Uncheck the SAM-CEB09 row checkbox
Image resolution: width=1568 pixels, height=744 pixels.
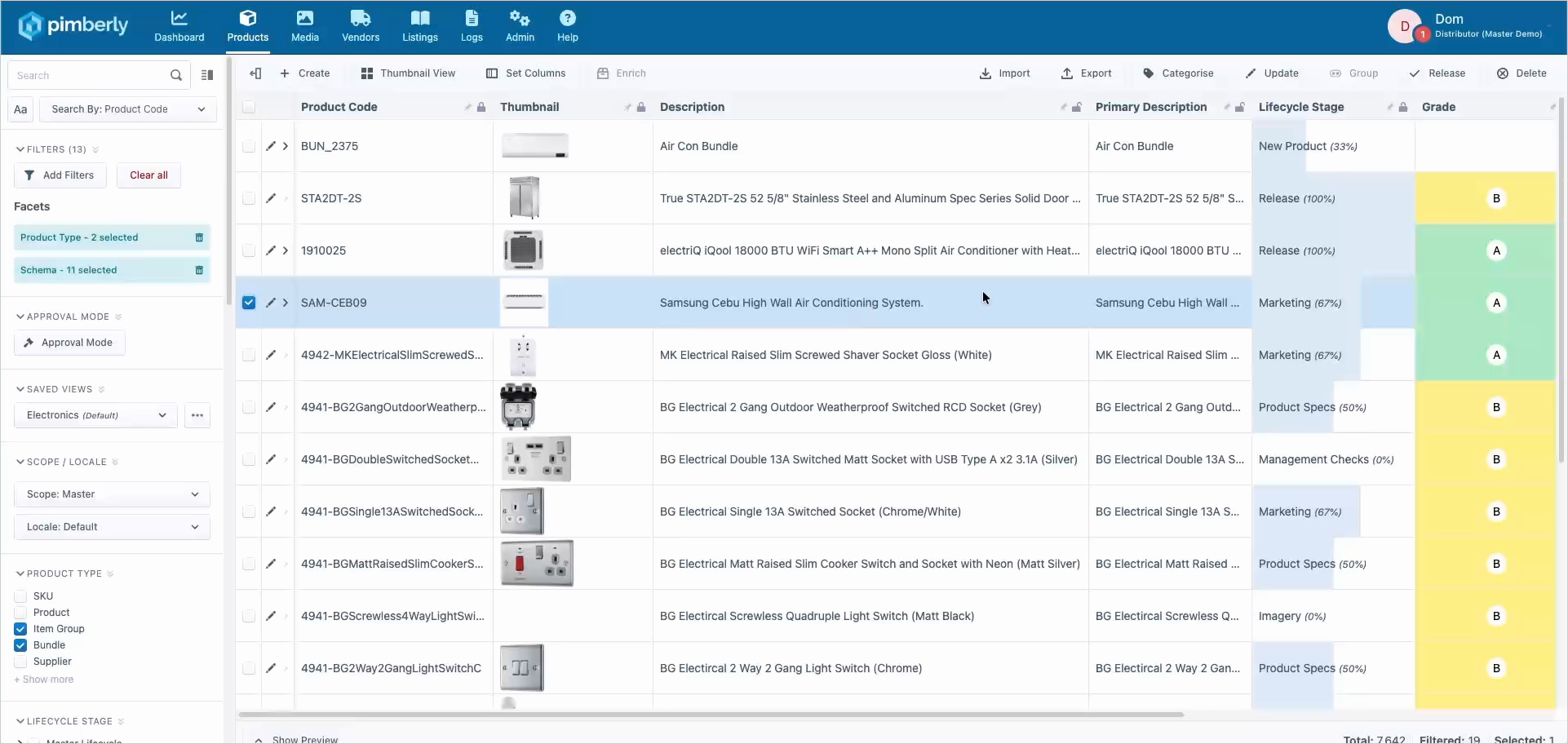[x=249, y=303]
